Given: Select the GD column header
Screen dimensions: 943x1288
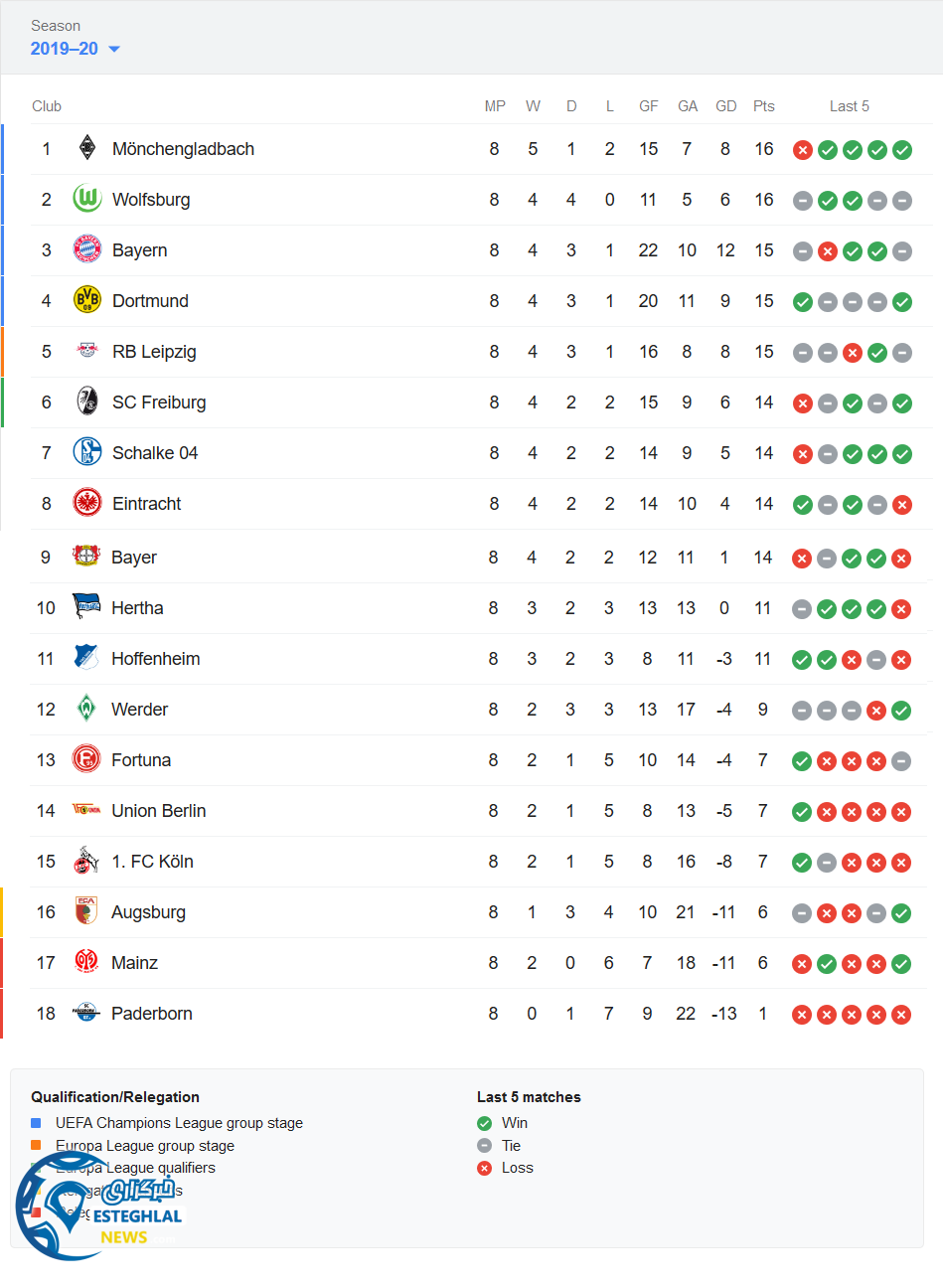Looking at the screenshot, I should (x=726, y=106).
